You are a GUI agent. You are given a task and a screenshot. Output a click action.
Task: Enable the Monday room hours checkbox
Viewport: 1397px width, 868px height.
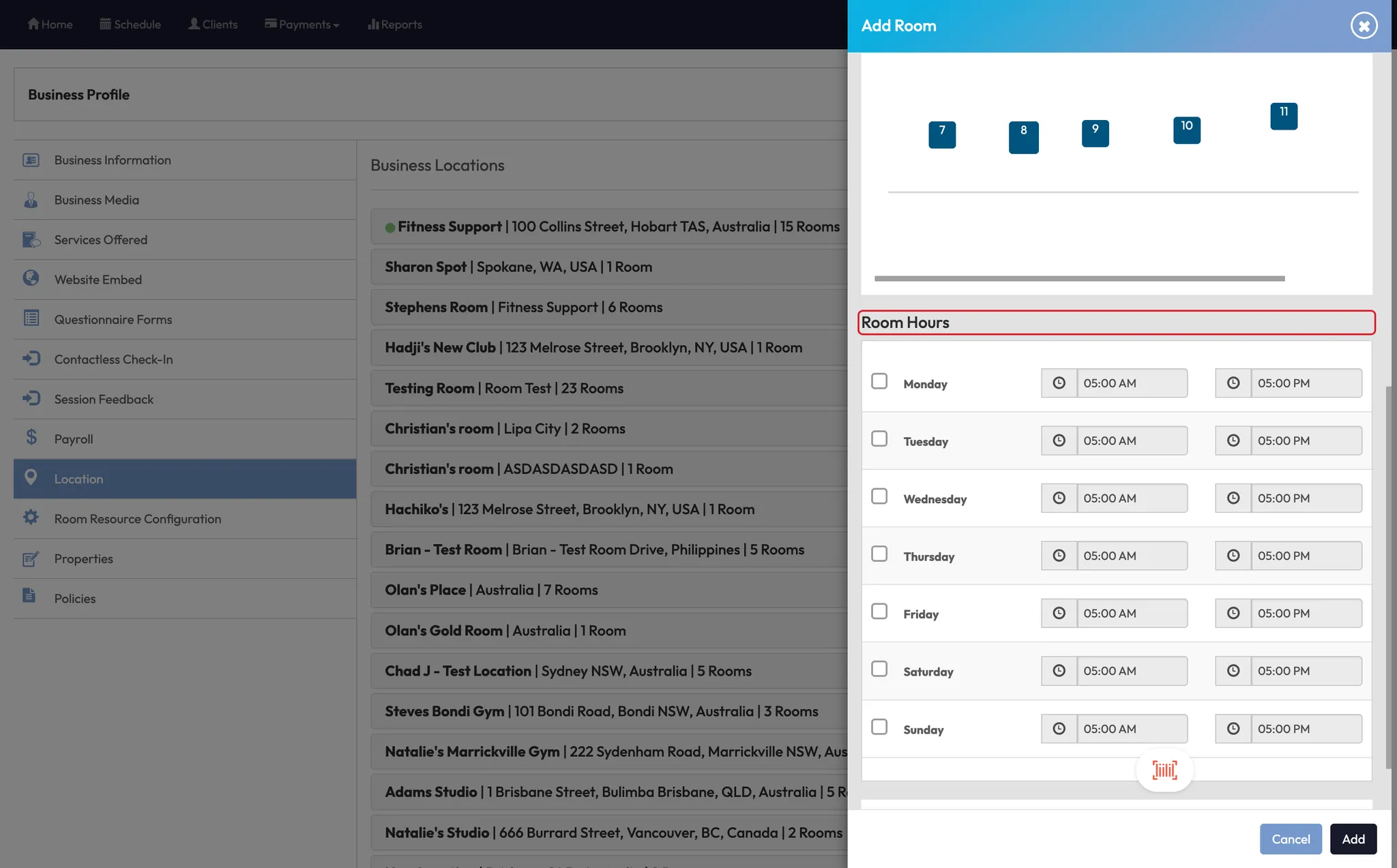point(879,381)
